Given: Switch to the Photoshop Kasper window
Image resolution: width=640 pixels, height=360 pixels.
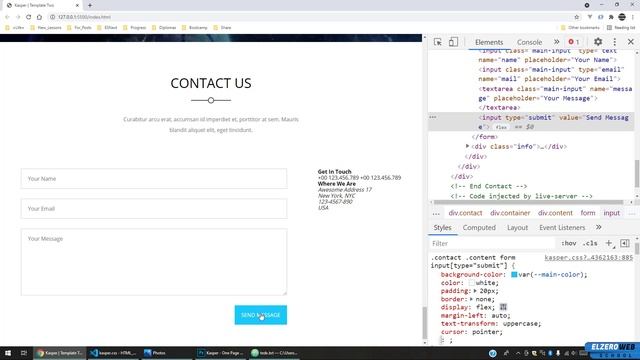Looking at the screenshot, I should 221,353.
